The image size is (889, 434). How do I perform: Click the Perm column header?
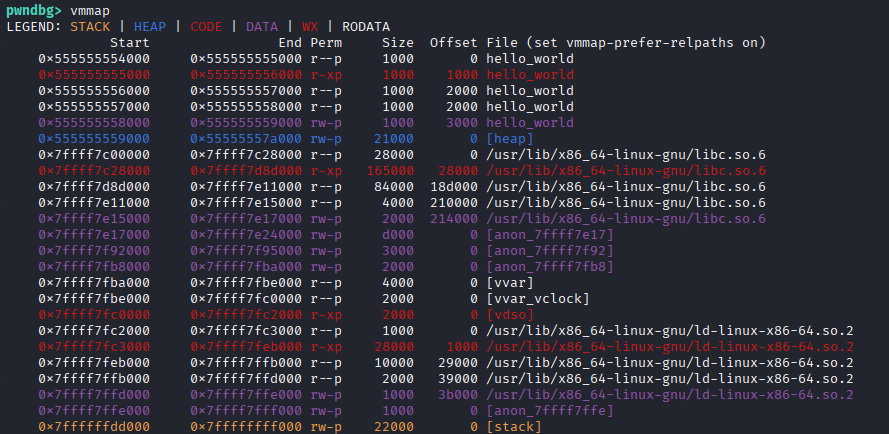[326, 43]
